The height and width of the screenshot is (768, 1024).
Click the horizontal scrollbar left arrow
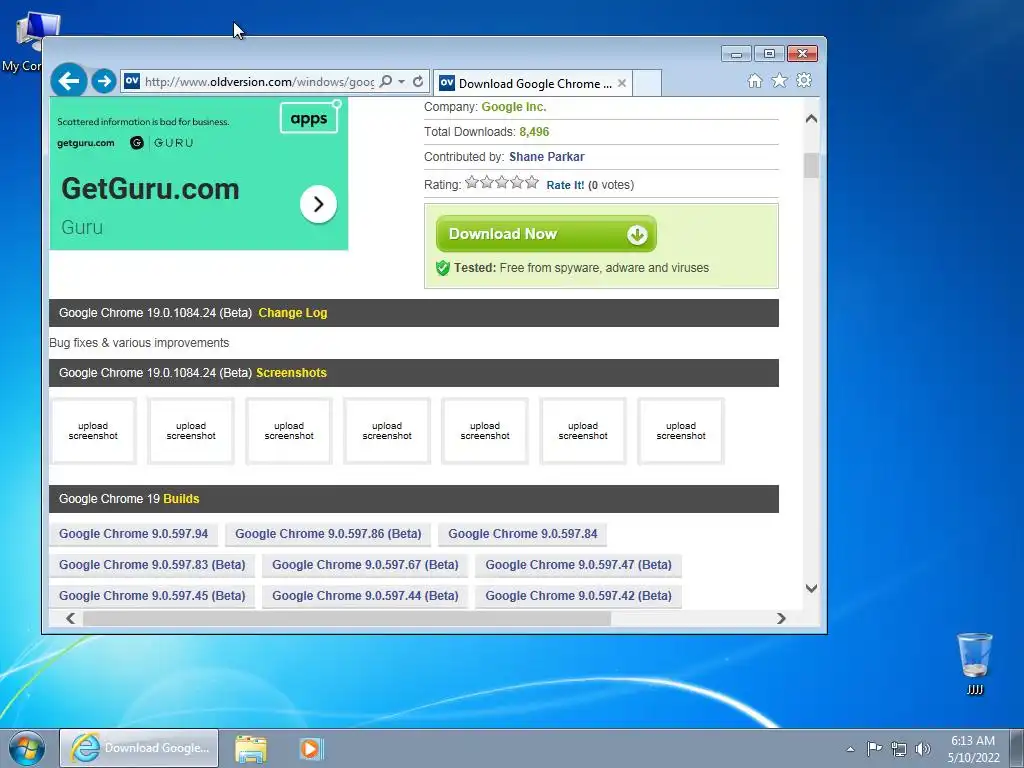tap(71, 618)
